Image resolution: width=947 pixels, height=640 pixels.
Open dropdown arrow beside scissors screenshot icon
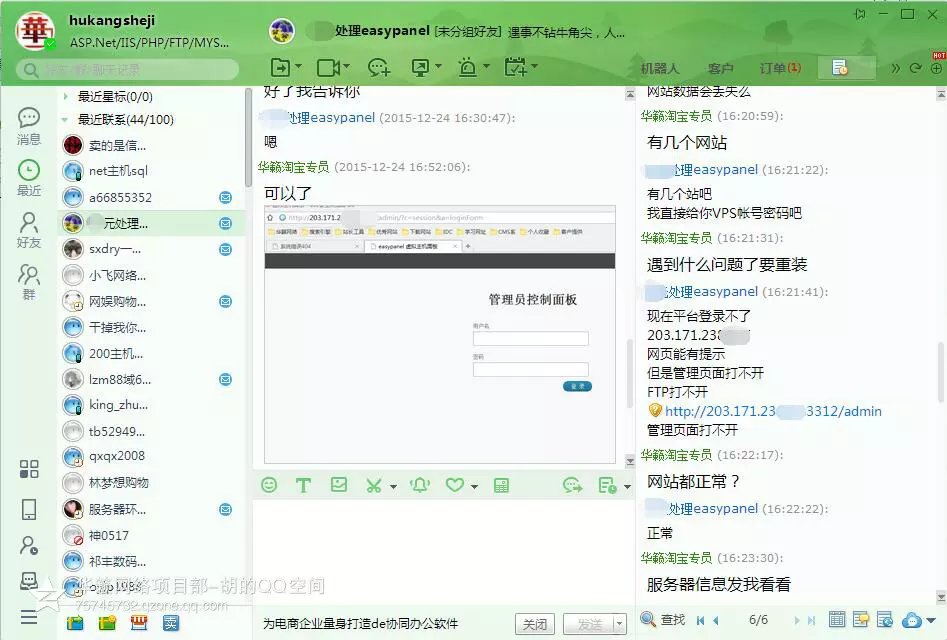click(393, 486)
